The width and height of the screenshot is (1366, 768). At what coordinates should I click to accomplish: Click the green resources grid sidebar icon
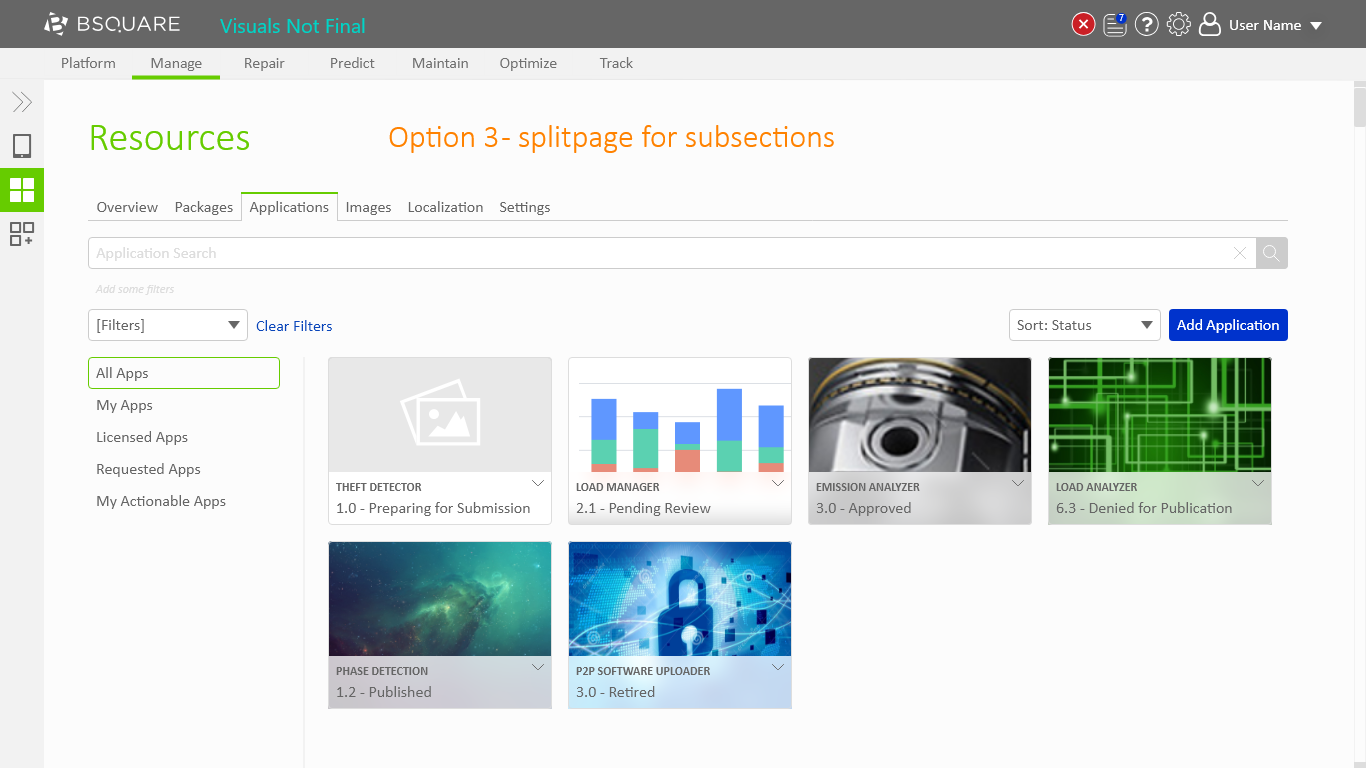[22, 190]
